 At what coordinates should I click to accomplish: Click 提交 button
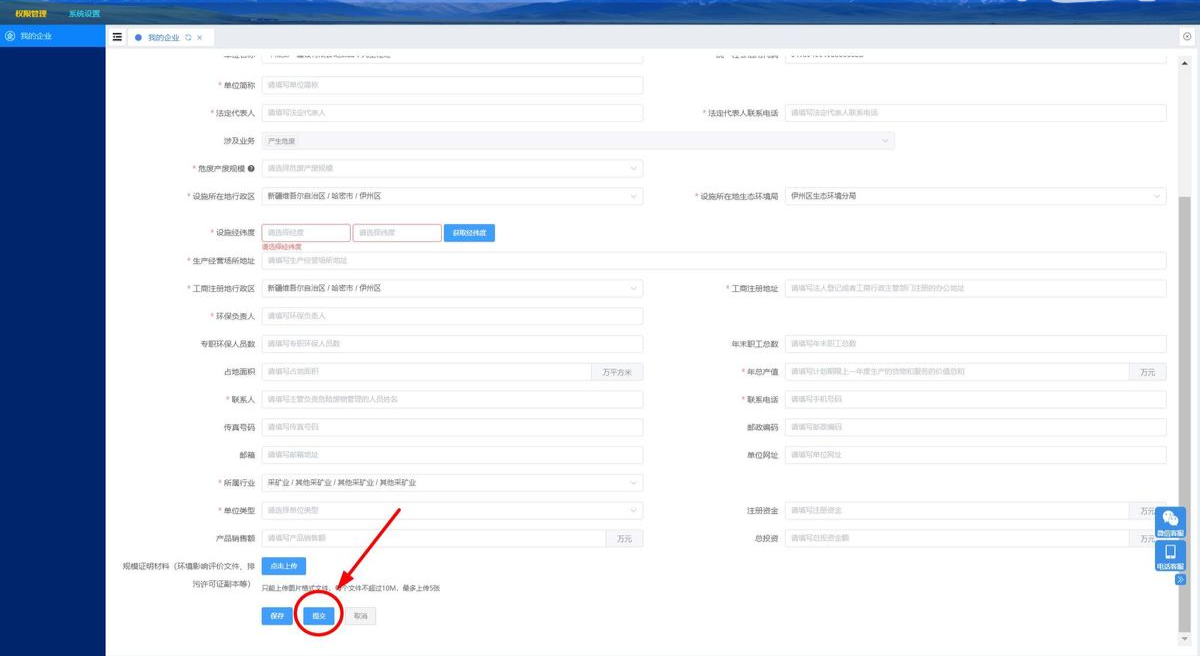(x=319, y=616)
